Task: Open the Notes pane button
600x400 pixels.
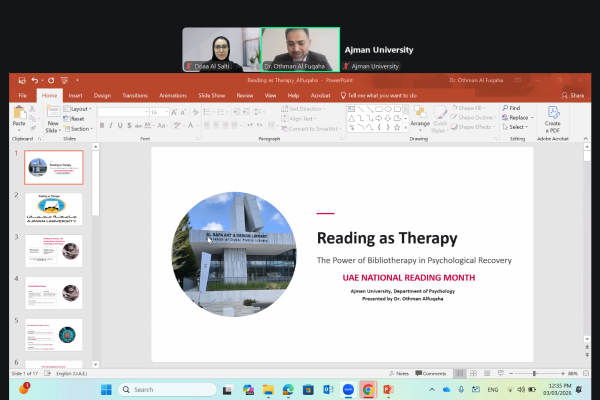Action: point(399,373)
